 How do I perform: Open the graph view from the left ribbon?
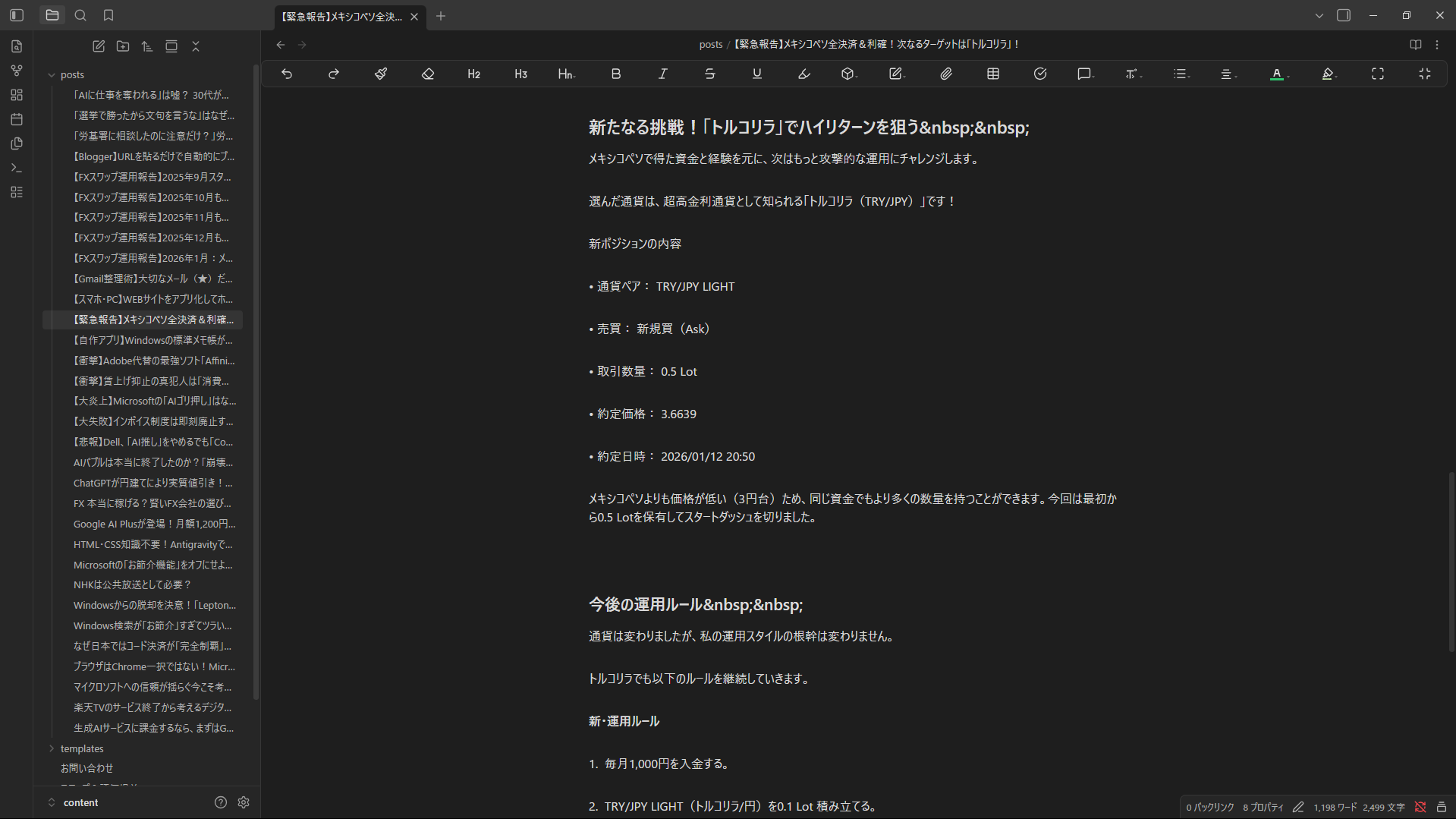click(x=17, y=71)
